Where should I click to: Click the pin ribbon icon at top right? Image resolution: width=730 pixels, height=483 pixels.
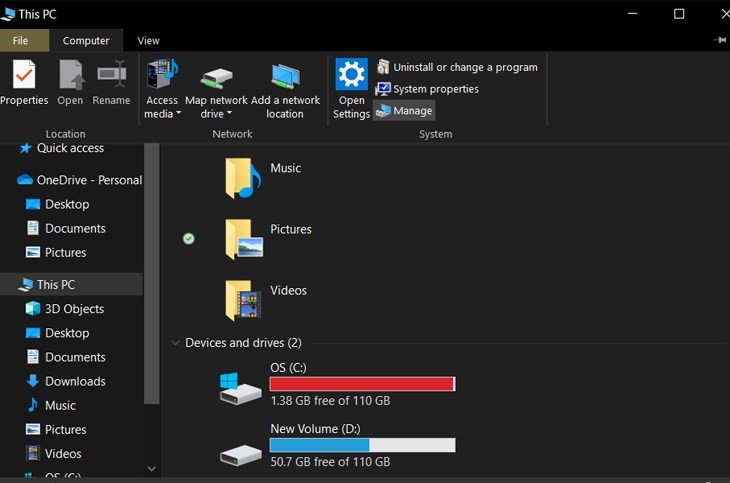pyautogui.click(x=720, y=40)
